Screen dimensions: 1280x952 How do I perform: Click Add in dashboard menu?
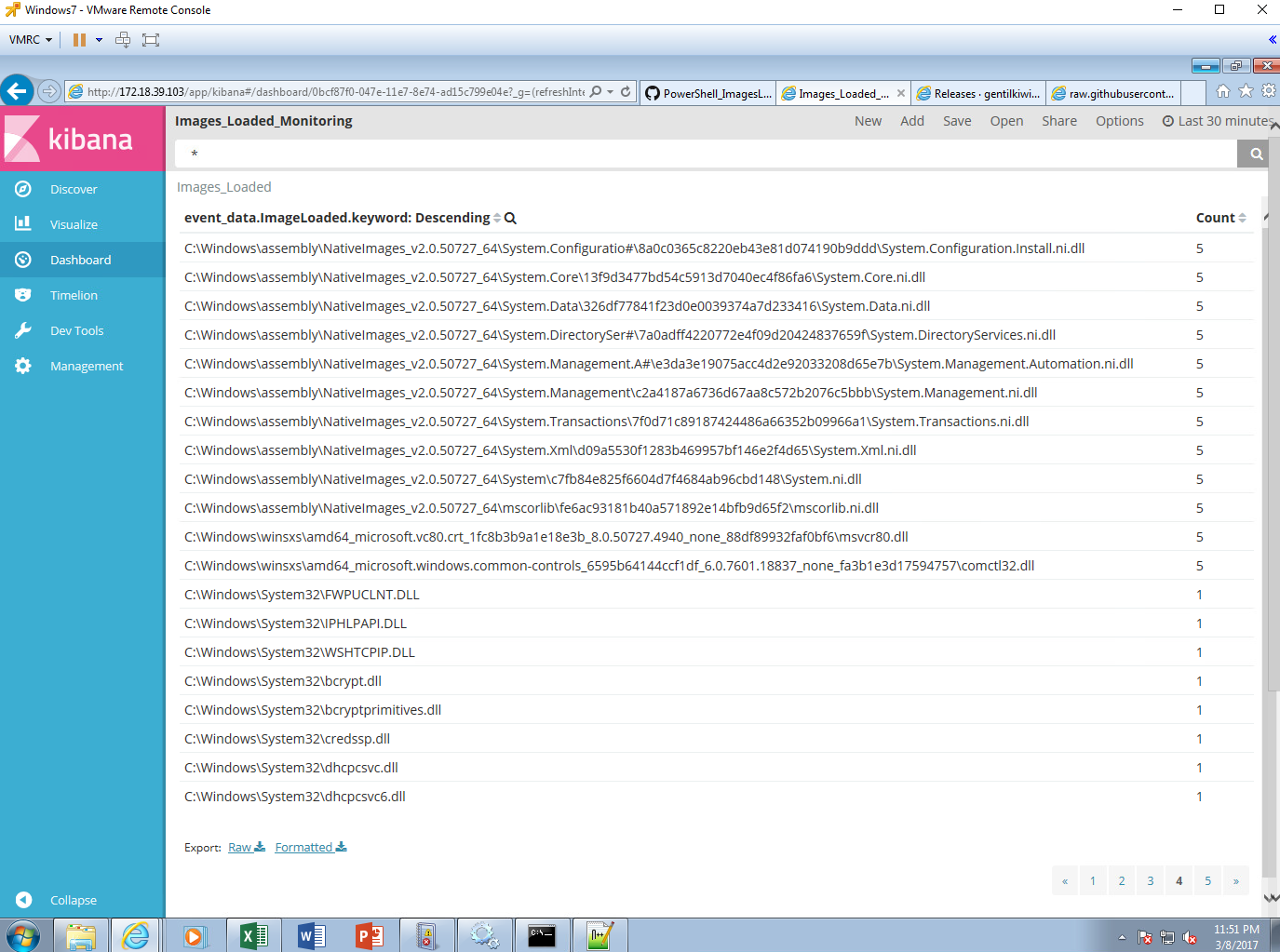click(x=912, y=121)
